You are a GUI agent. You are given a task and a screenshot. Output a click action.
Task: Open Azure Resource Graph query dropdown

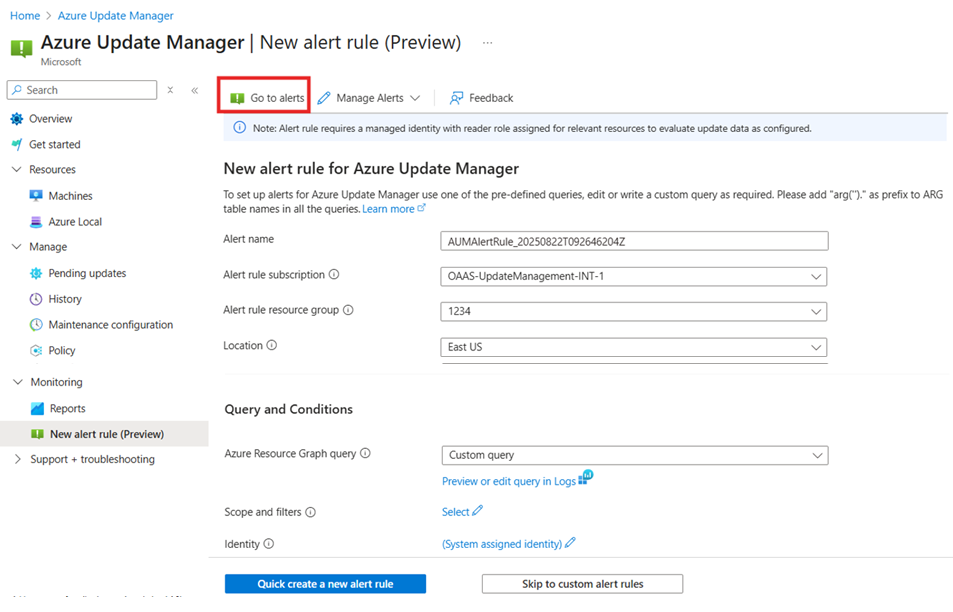634,455
